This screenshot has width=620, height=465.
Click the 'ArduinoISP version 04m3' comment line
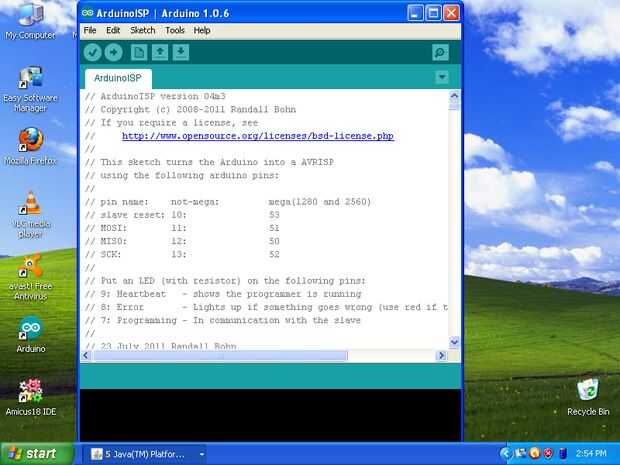(155, 96)
